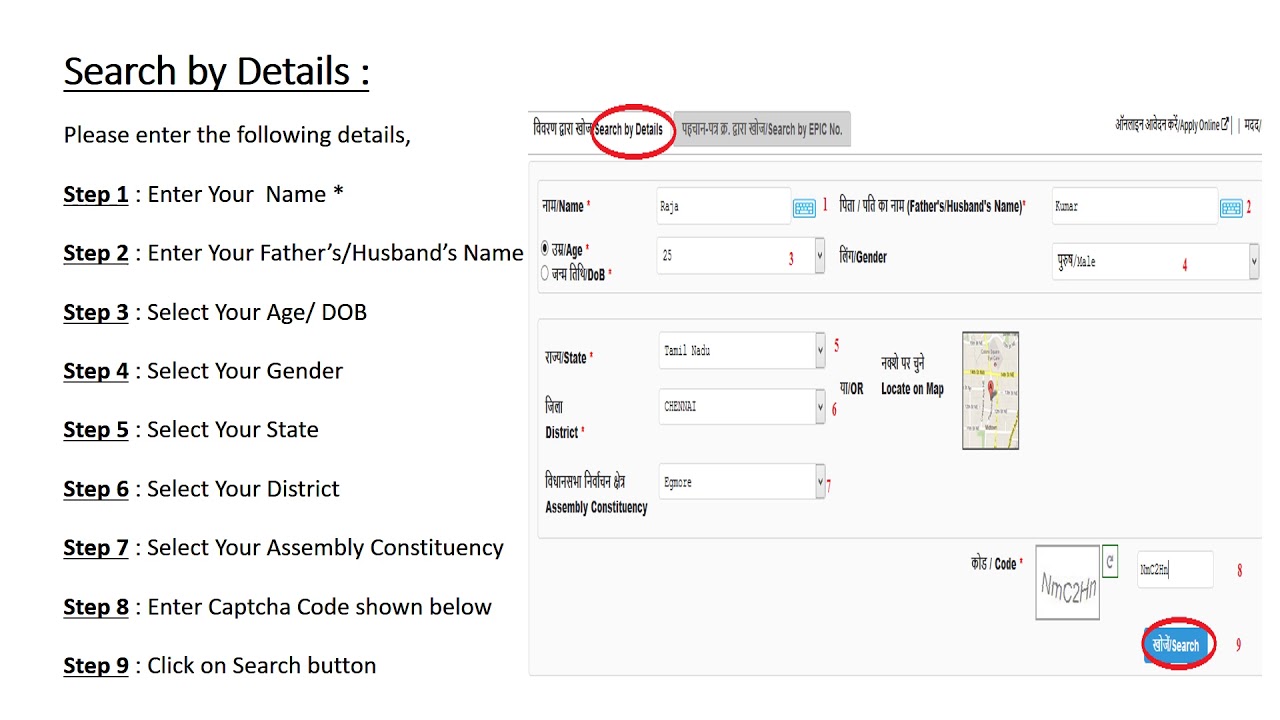Select the DoB radio button

tap(545, 272)
